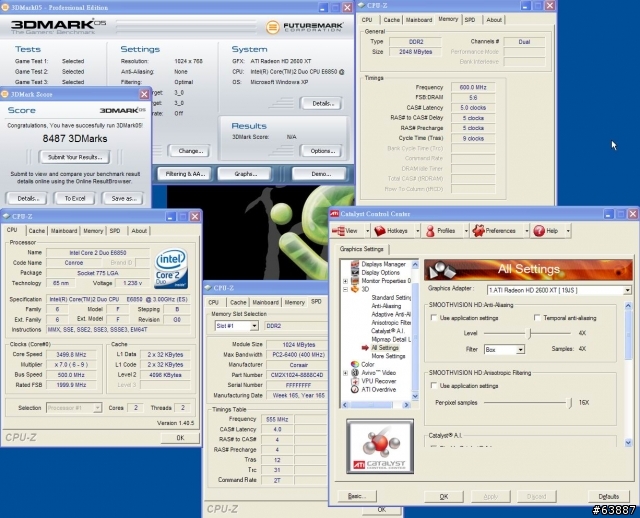Open the Graphics Adapter dropdown

pos(627,290)
